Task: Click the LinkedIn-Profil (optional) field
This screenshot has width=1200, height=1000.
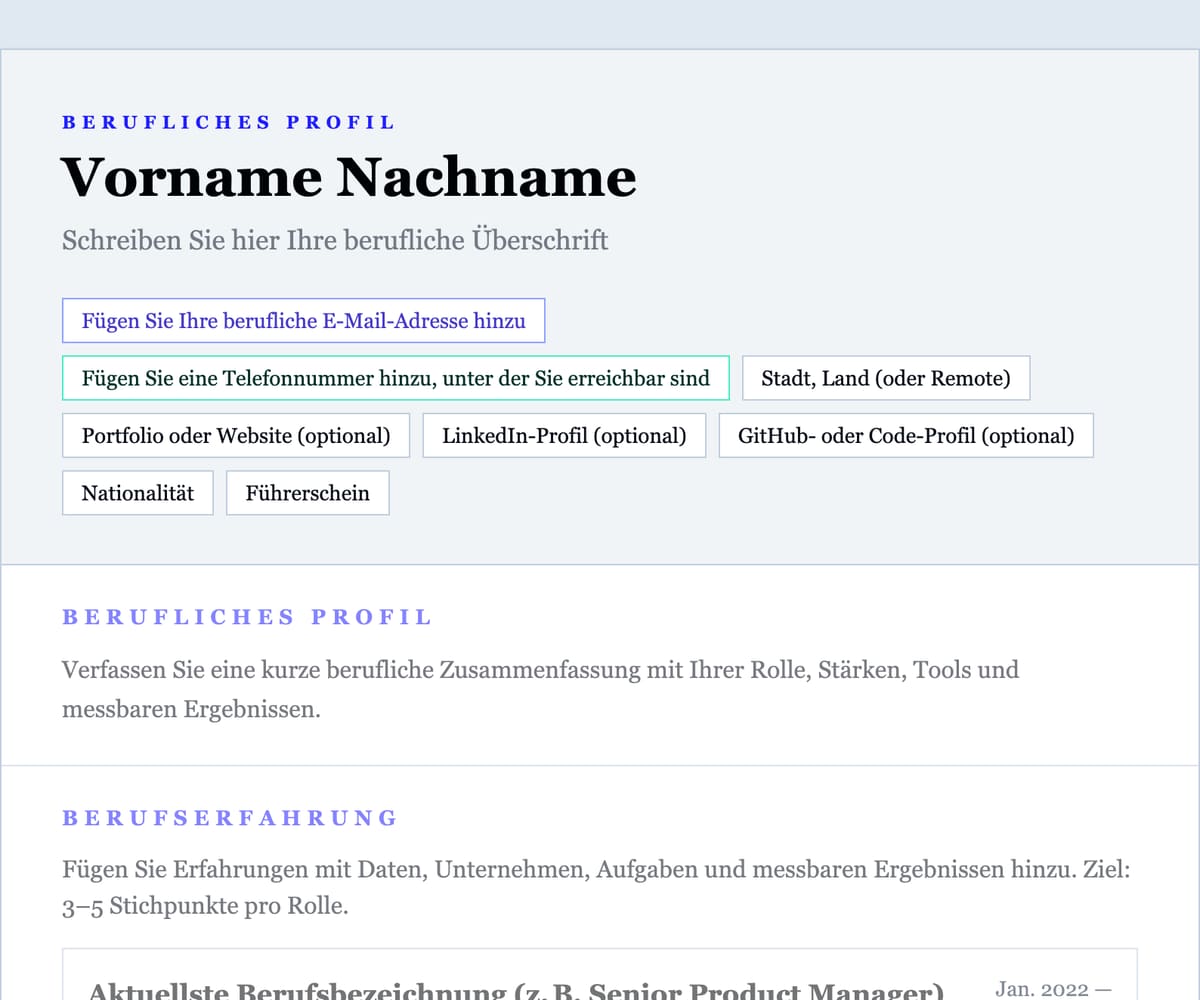Action: 564,435
